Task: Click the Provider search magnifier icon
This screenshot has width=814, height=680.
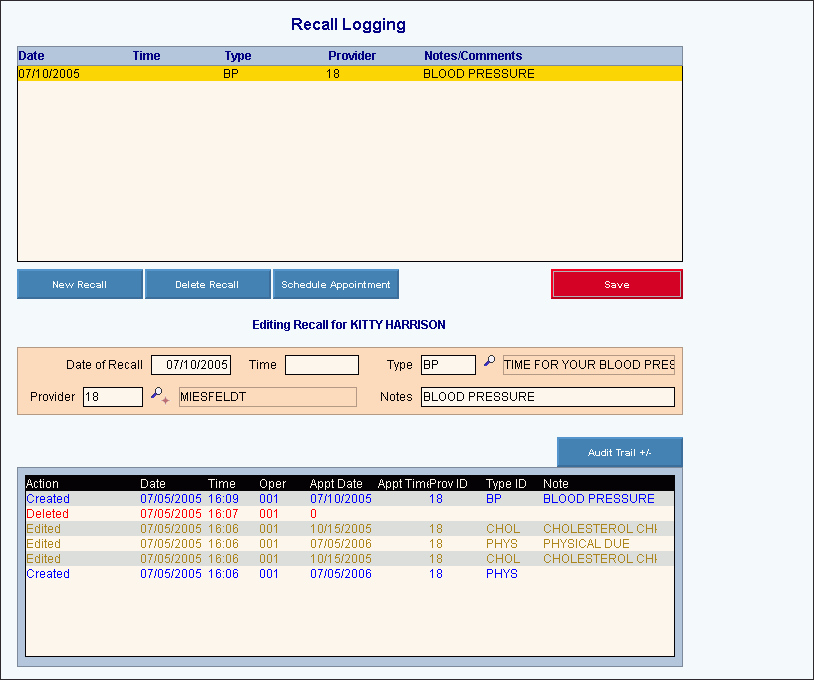Action: (x=159, y=396)
